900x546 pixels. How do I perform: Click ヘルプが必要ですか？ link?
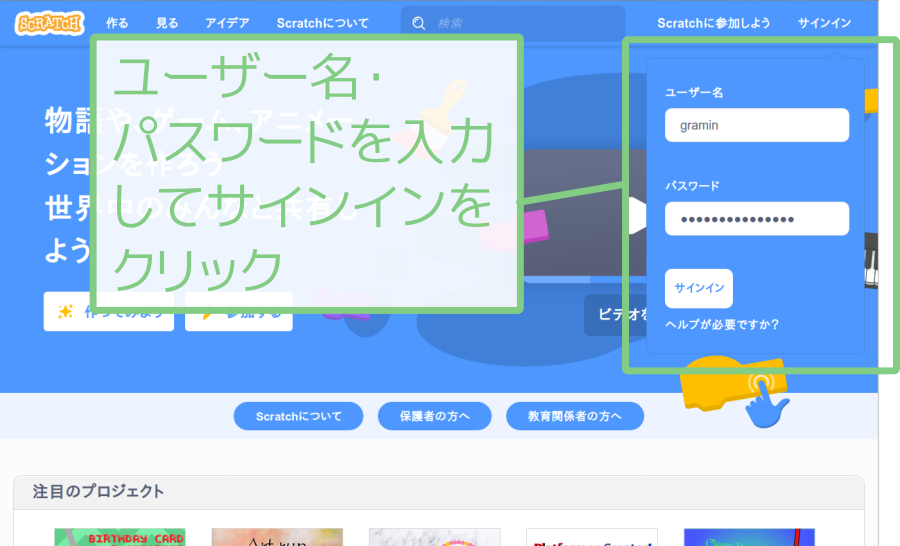click(x=721, y=324)
